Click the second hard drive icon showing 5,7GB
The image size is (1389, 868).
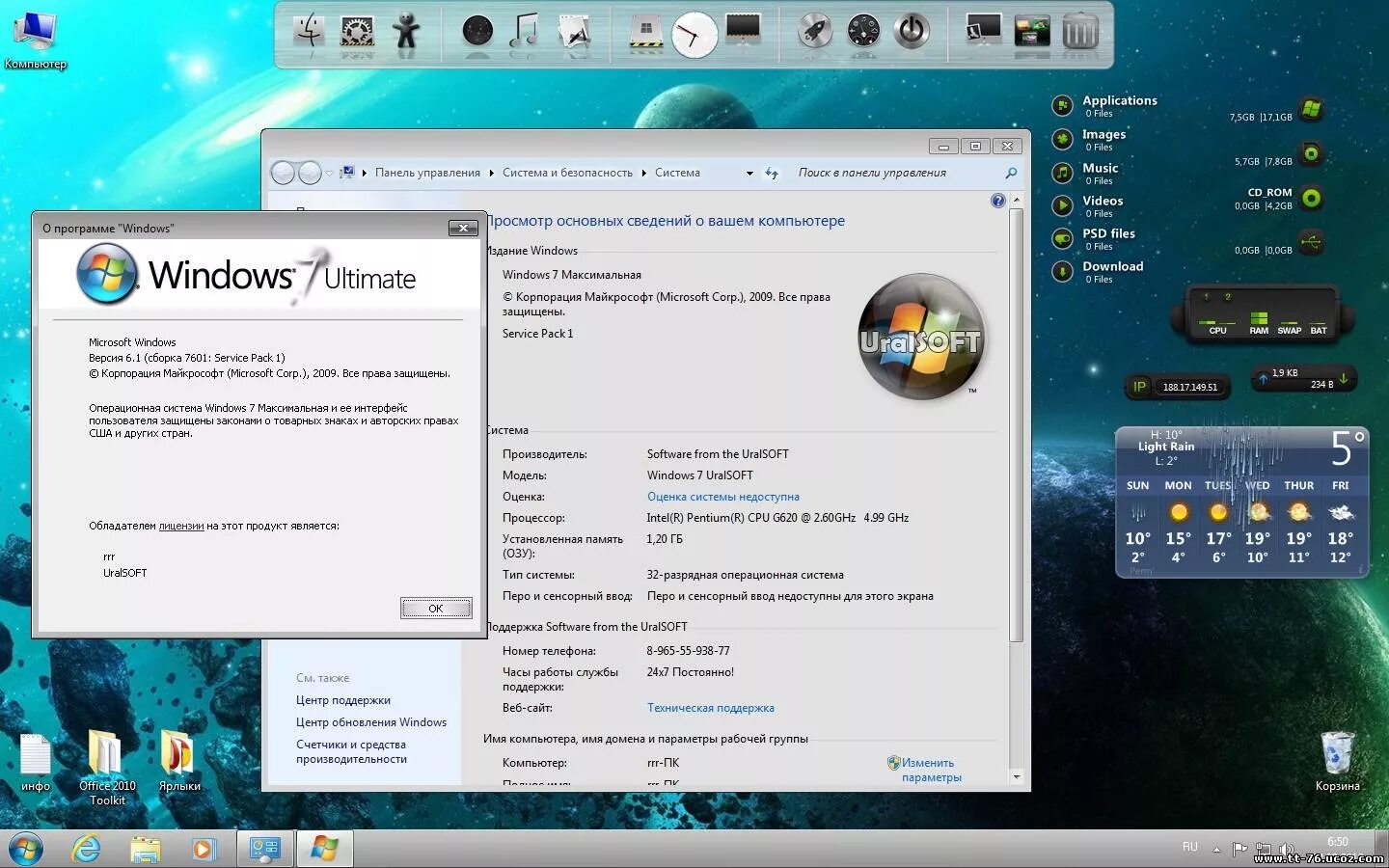coord(1311,153)
